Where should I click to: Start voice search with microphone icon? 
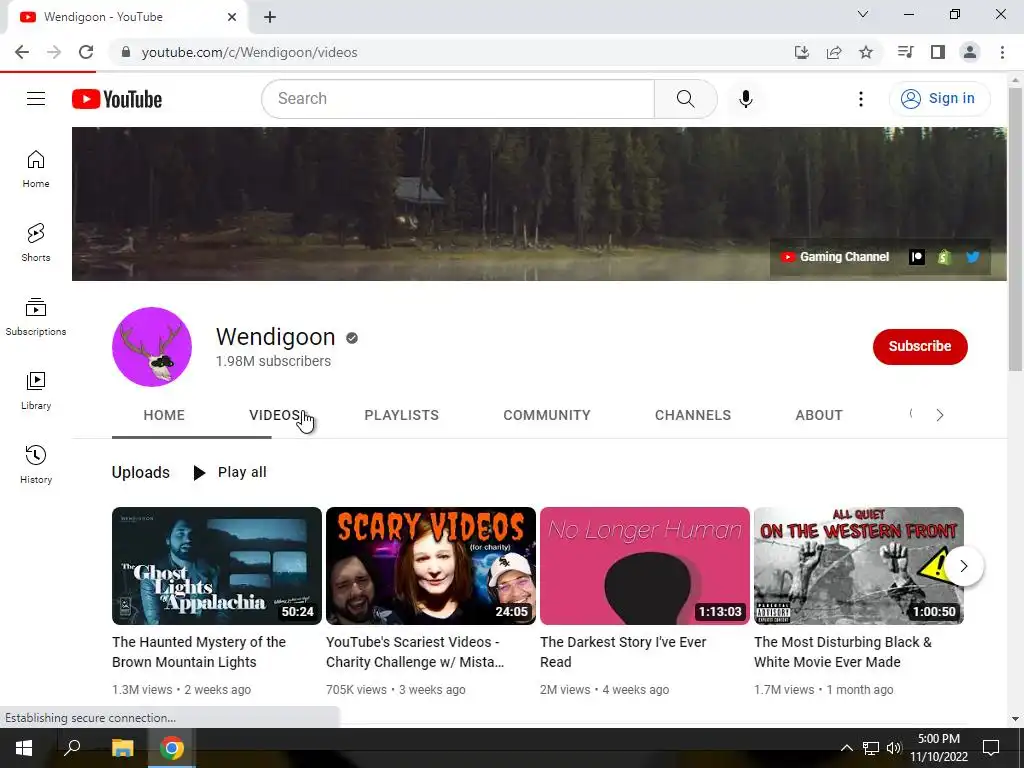coord(746,99)
